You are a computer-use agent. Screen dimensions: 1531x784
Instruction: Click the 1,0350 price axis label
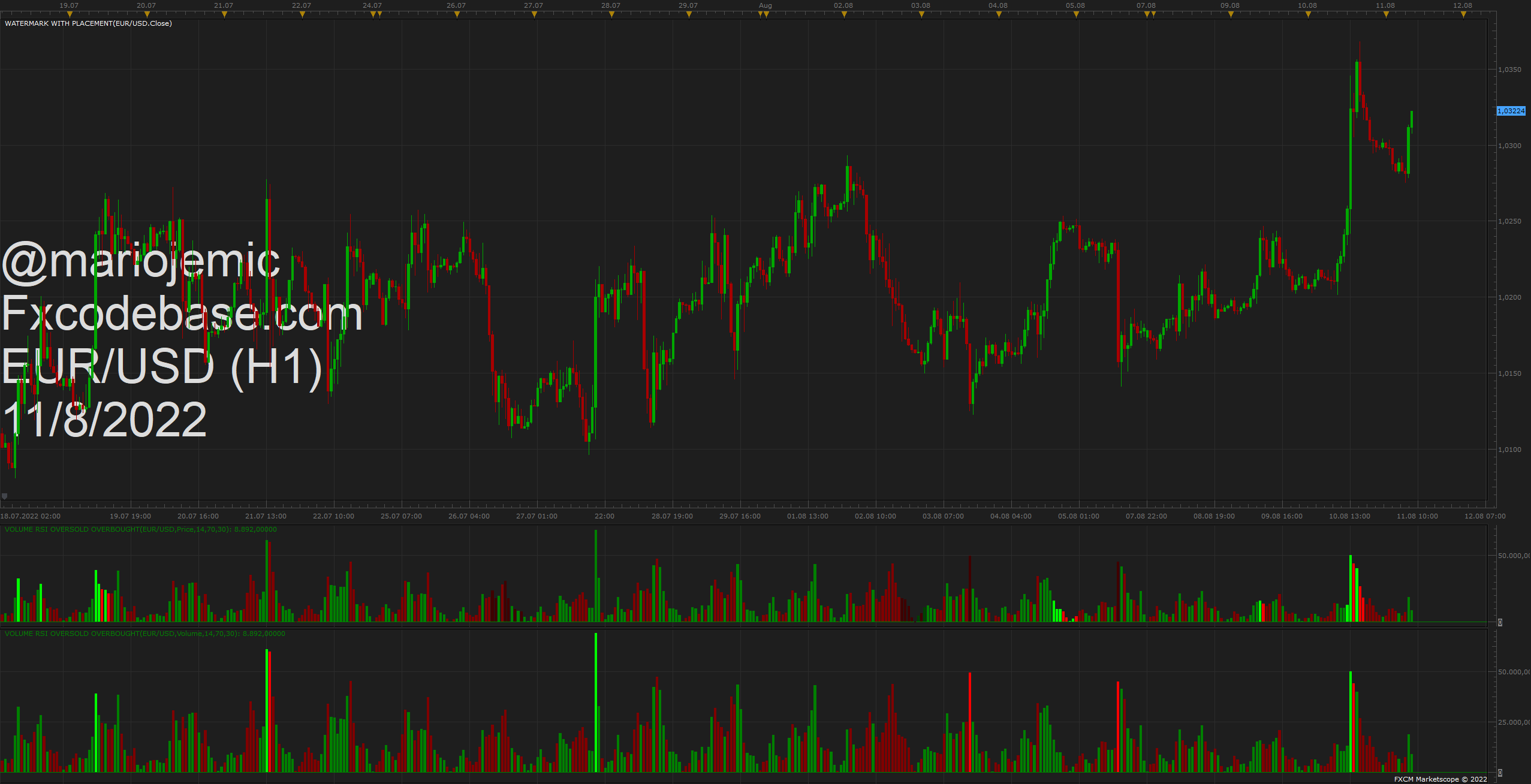click(x=1509, y=70)
